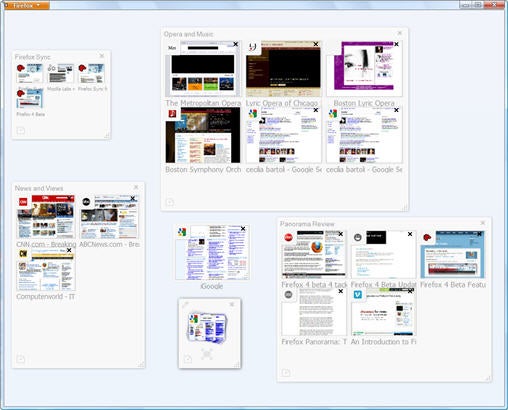Expand the stacked tab group
This screenshot has height=410, width=508.
pos(207,354)
